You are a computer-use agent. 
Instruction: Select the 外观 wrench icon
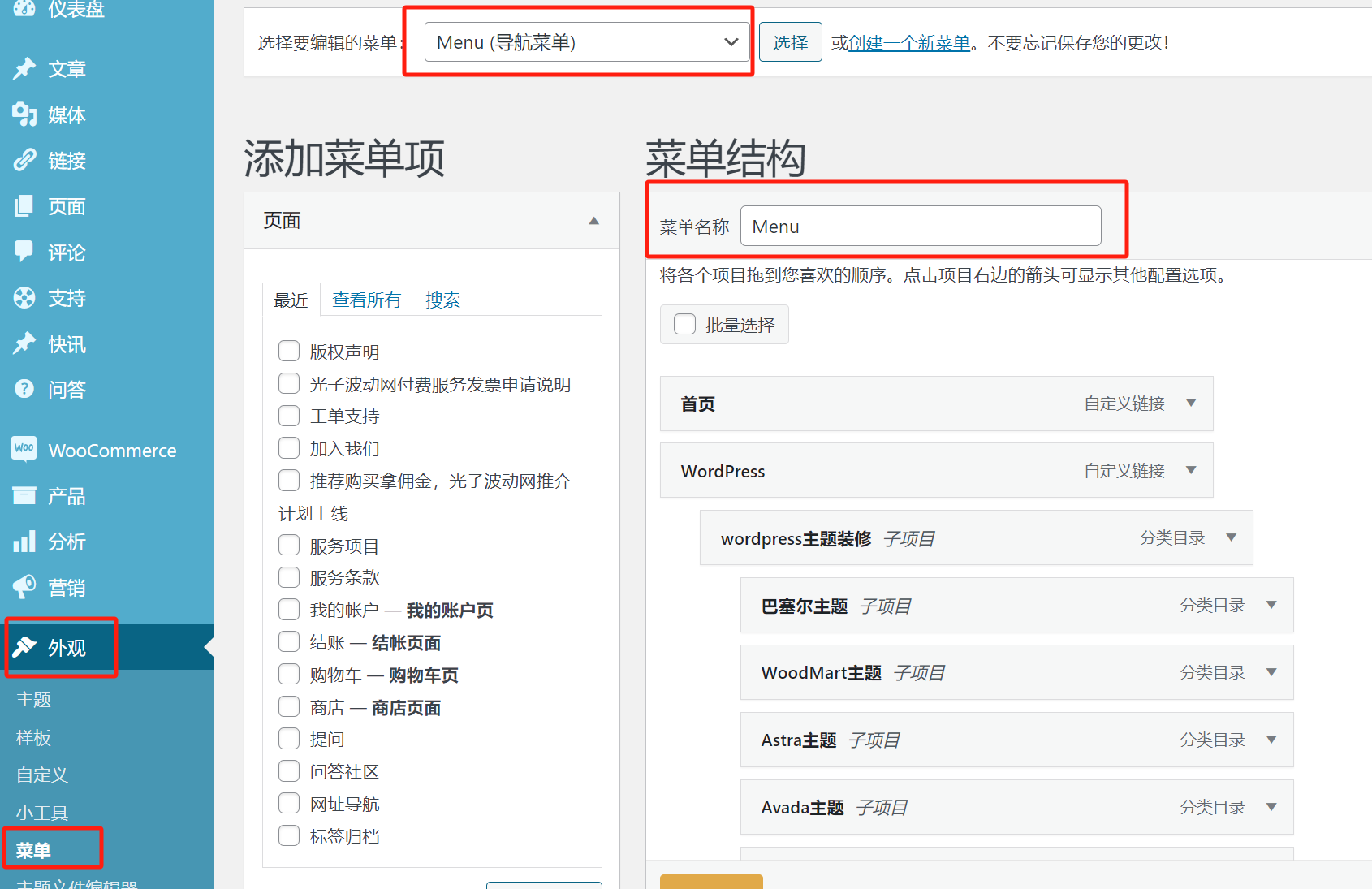point(24,647)
